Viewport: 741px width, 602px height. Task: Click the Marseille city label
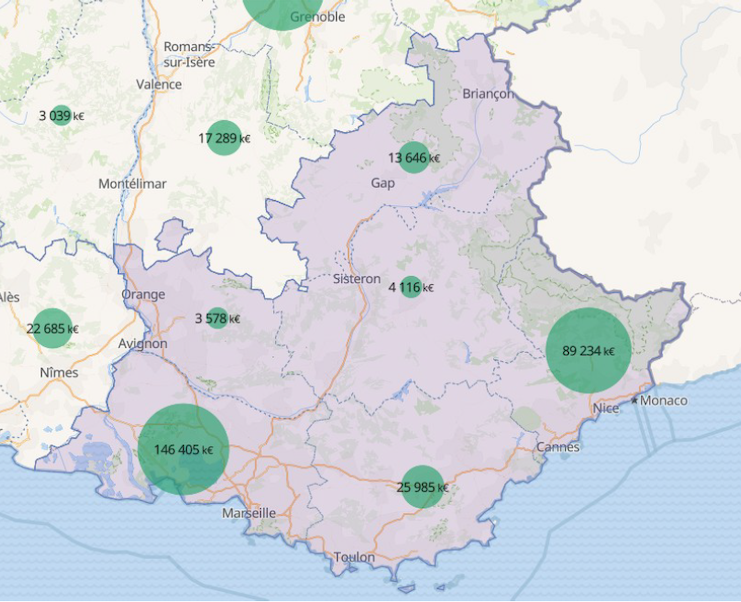point(249,513)
